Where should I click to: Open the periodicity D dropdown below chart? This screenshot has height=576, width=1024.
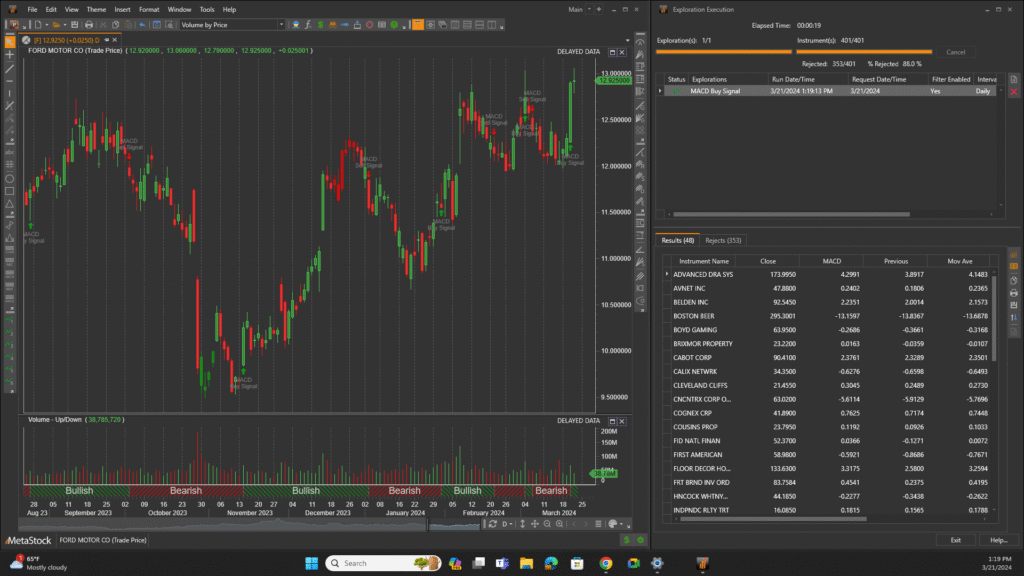click(508, 524)
